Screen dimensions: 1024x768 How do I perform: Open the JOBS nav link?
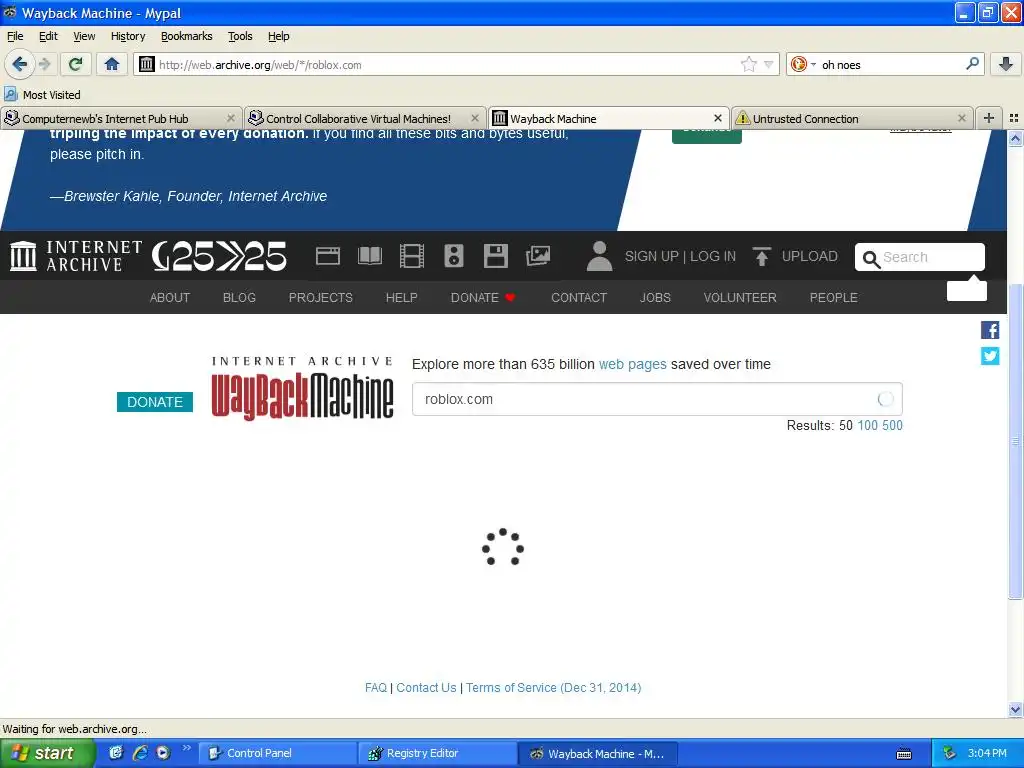click(x=655, y=297)
